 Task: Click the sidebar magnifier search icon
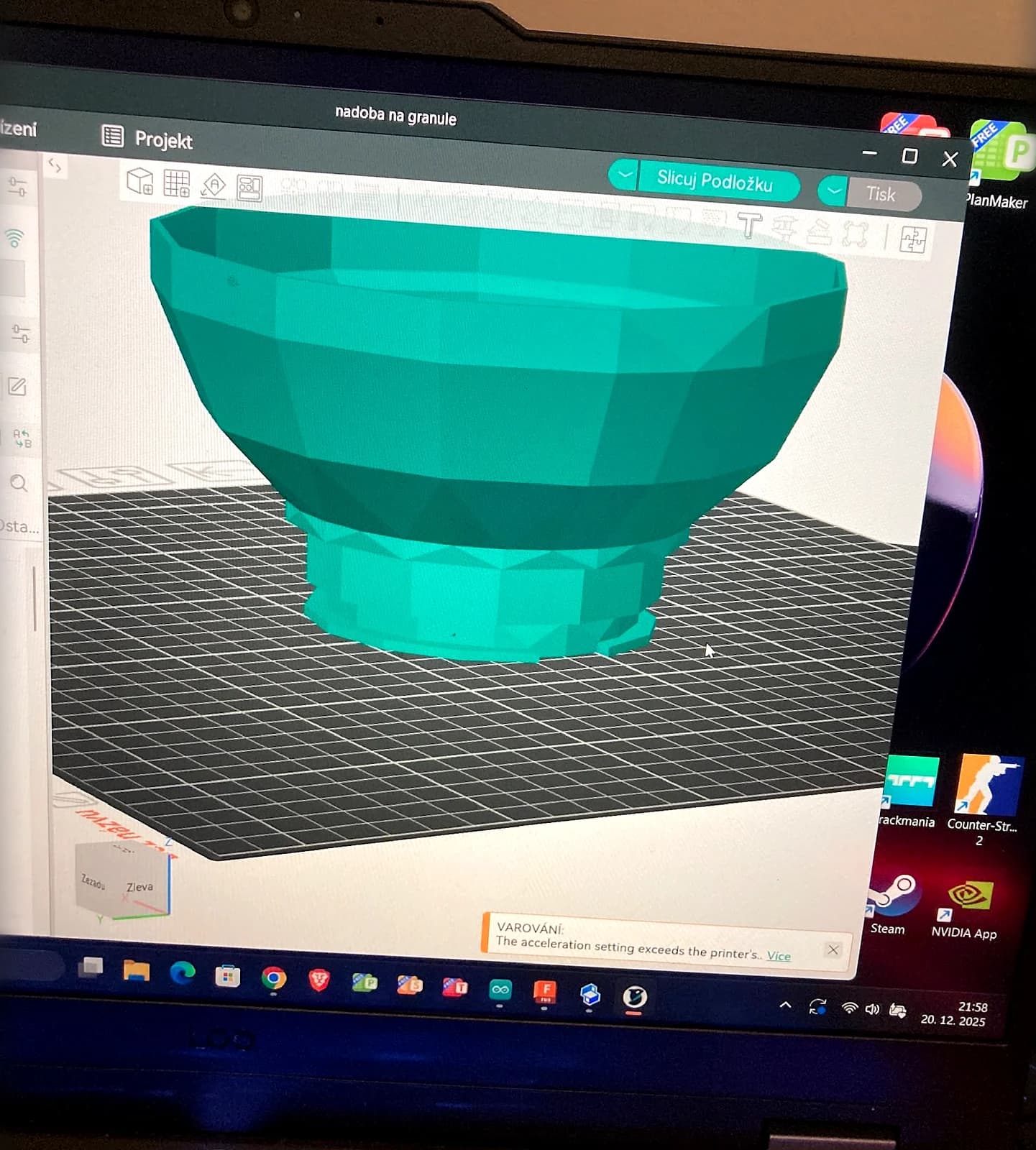(x=19, y=483)
